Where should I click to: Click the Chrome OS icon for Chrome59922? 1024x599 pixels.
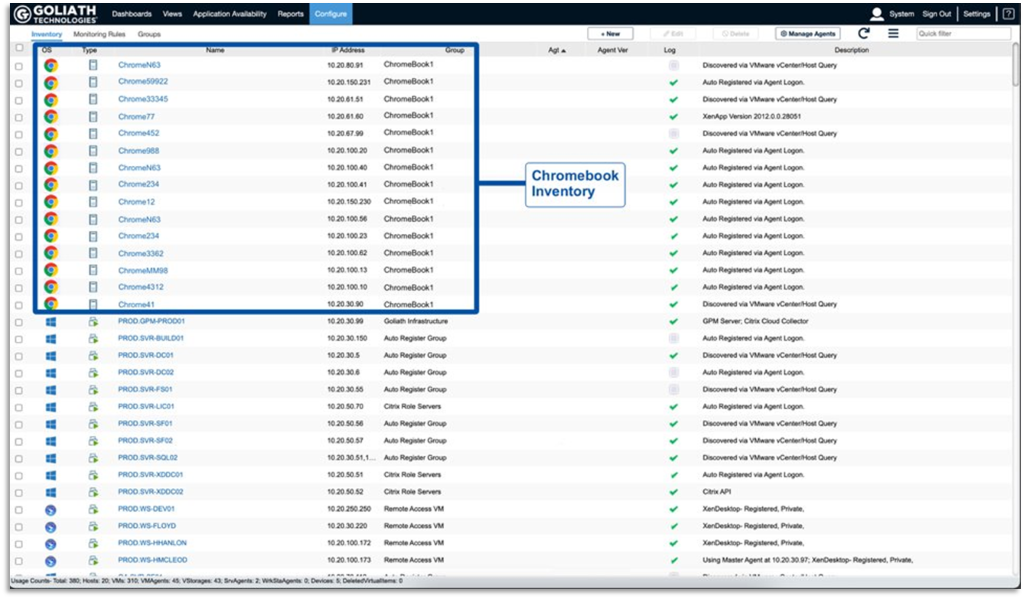(51, 82)
